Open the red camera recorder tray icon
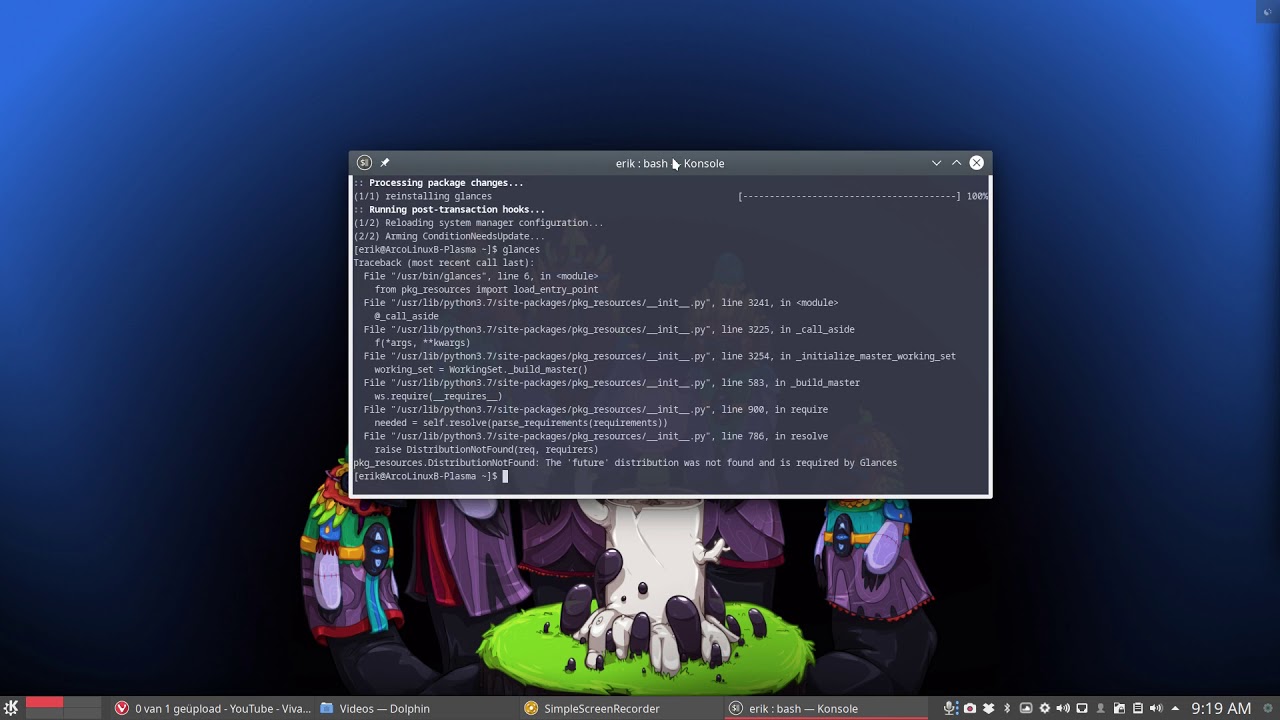The width and height of the screenshot is (1280, 720). (x=970, y=708)
